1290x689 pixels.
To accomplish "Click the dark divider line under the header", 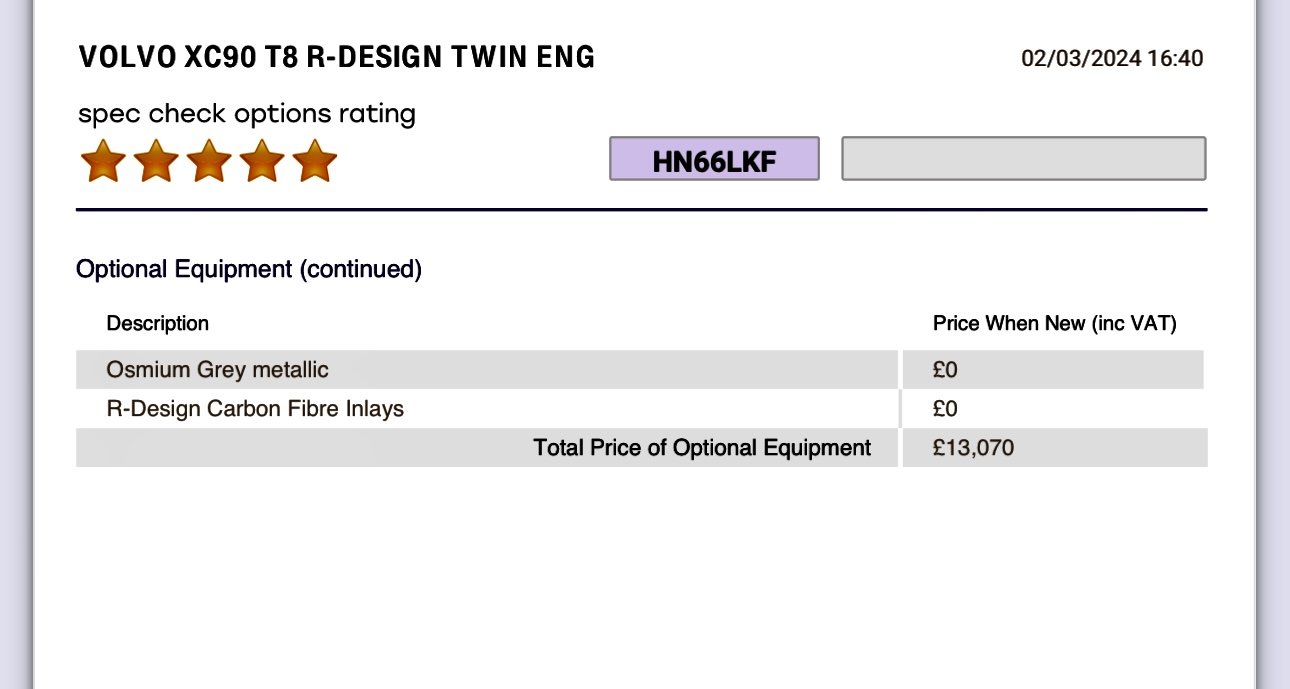I will point(641,210).
